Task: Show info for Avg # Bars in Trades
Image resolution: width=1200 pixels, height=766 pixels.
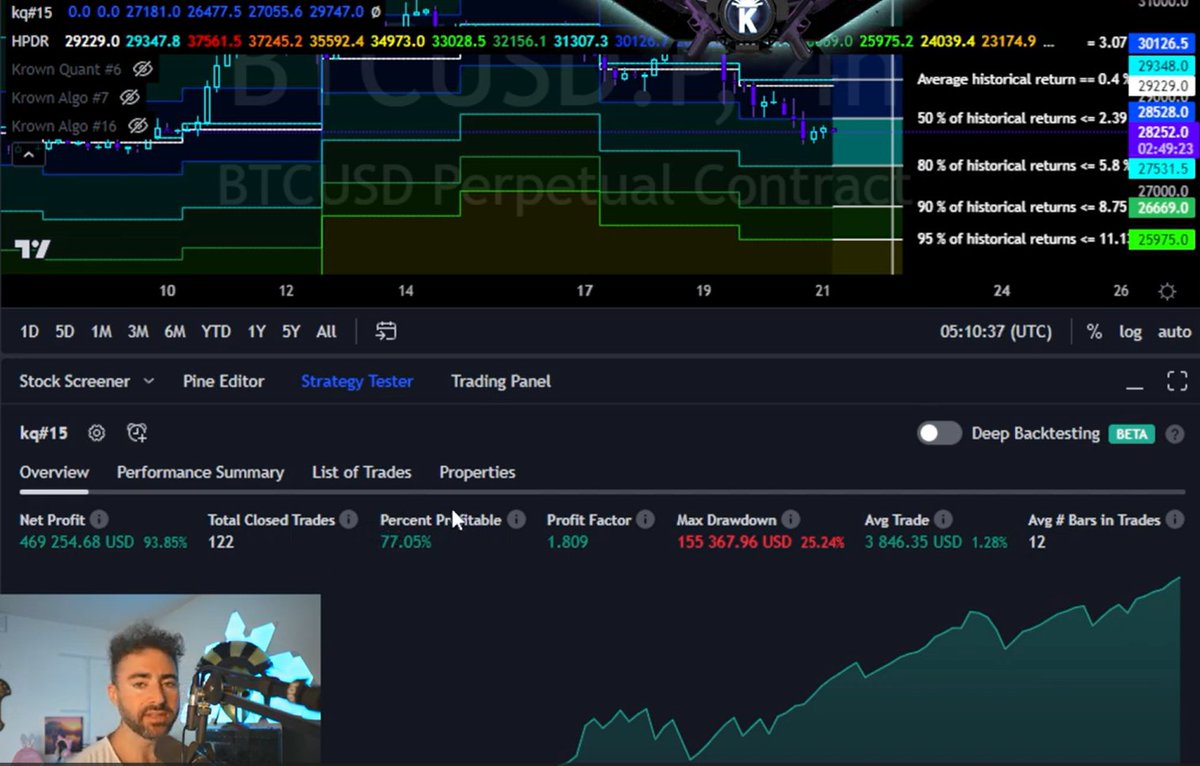Action: point(1175,520)
